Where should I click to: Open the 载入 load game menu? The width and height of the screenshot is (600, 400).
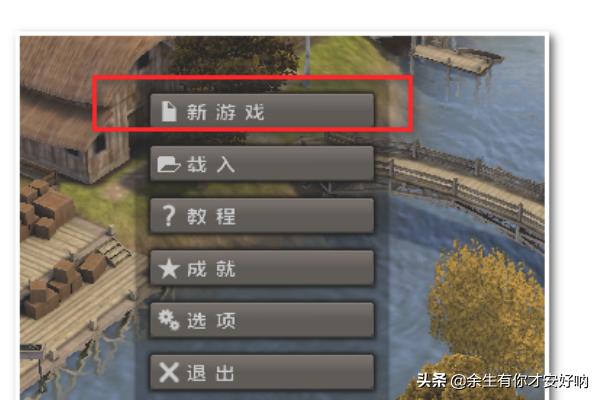pyautogui.click(x=262, y=163)
